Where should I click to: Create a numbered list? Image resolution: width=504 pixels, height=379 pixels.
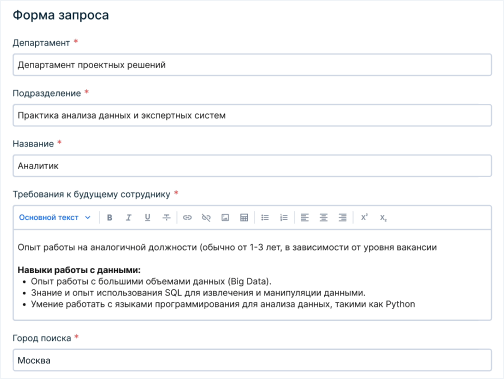point(284,218)
